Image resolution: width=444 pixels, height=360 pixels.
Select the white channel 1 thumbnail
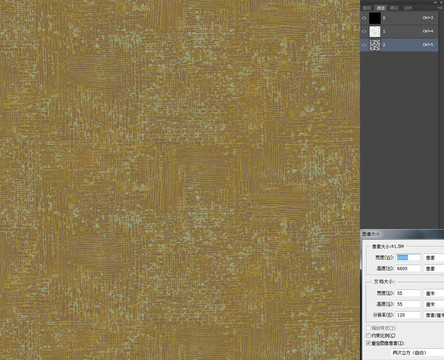[x=375, y=31]
